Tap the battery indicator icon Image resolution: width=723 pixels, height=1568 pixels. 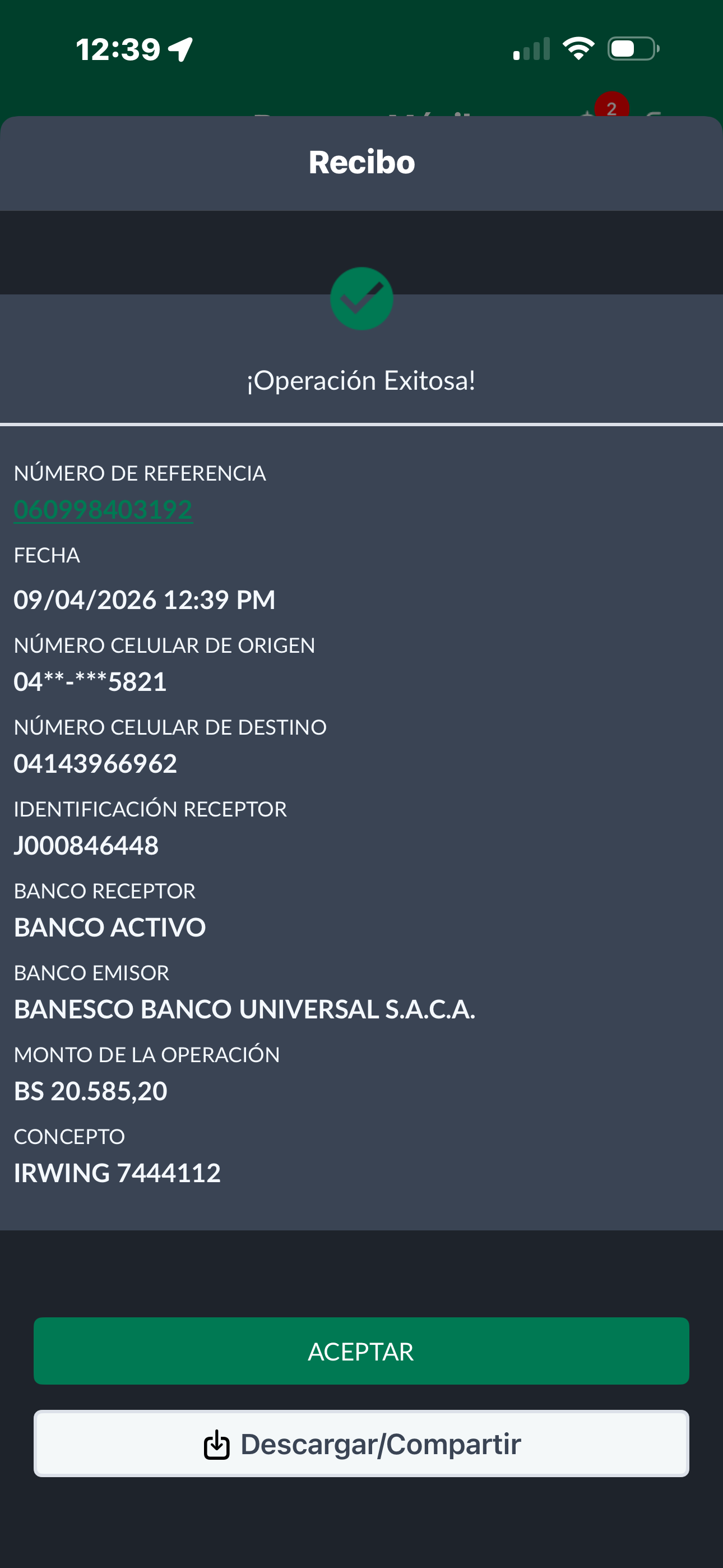[x=633, y=49]
